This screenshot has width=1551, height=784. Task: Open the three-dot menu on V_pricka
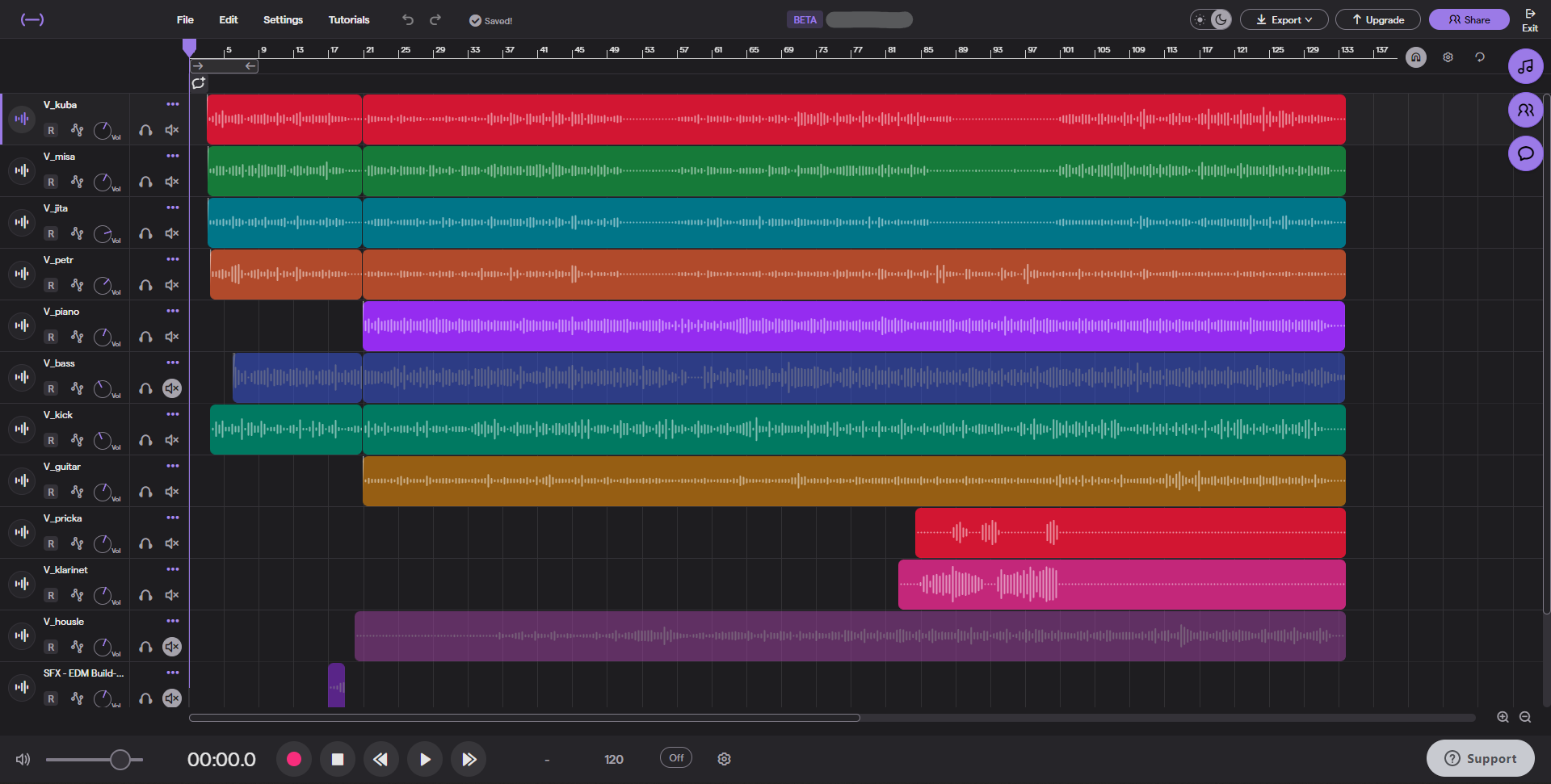[173, 518]
